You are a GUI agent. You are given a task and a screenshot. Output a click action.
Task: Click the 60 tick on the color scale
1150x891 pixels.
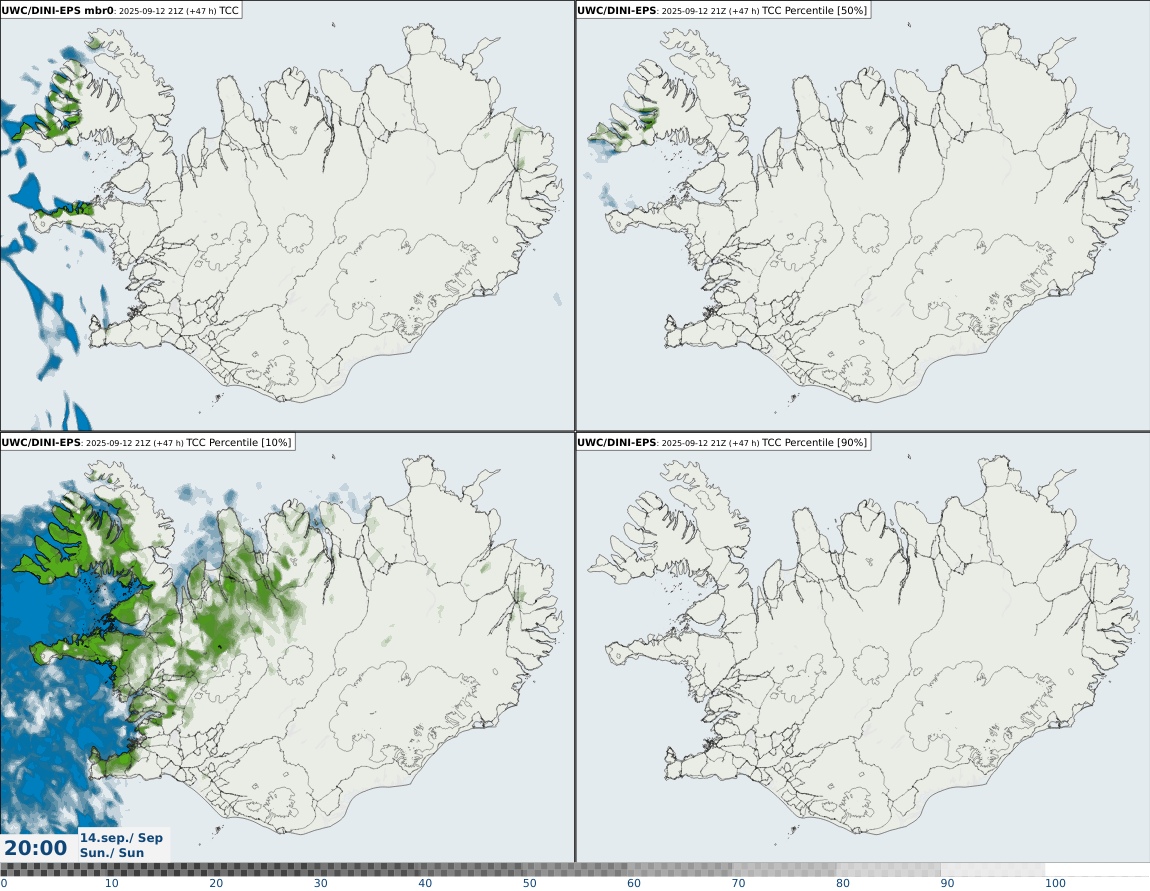point(634,883)
